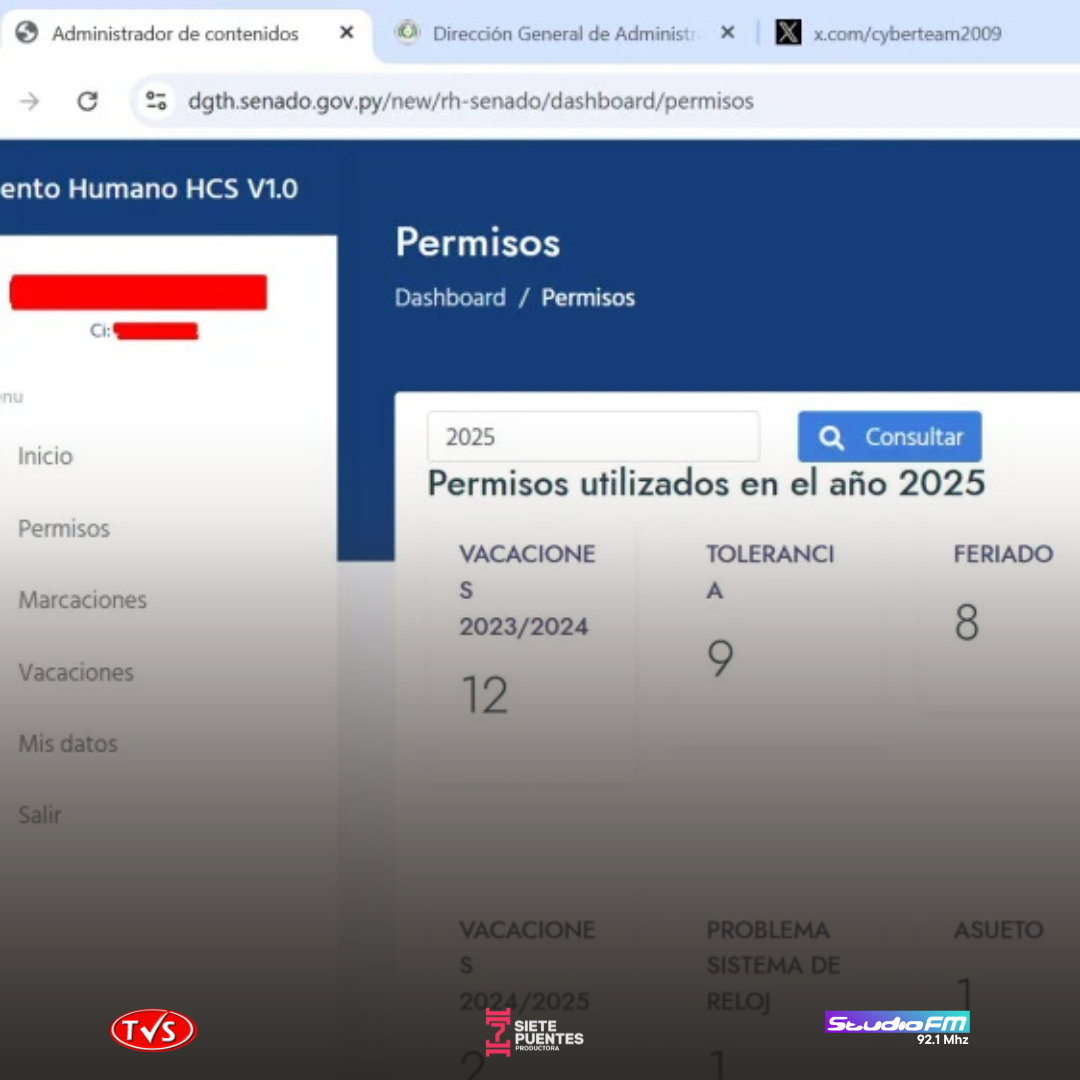Close the Administrador de contenidos tab
The height and width of the screenshot is (1080, 1080).
[346, 33]
